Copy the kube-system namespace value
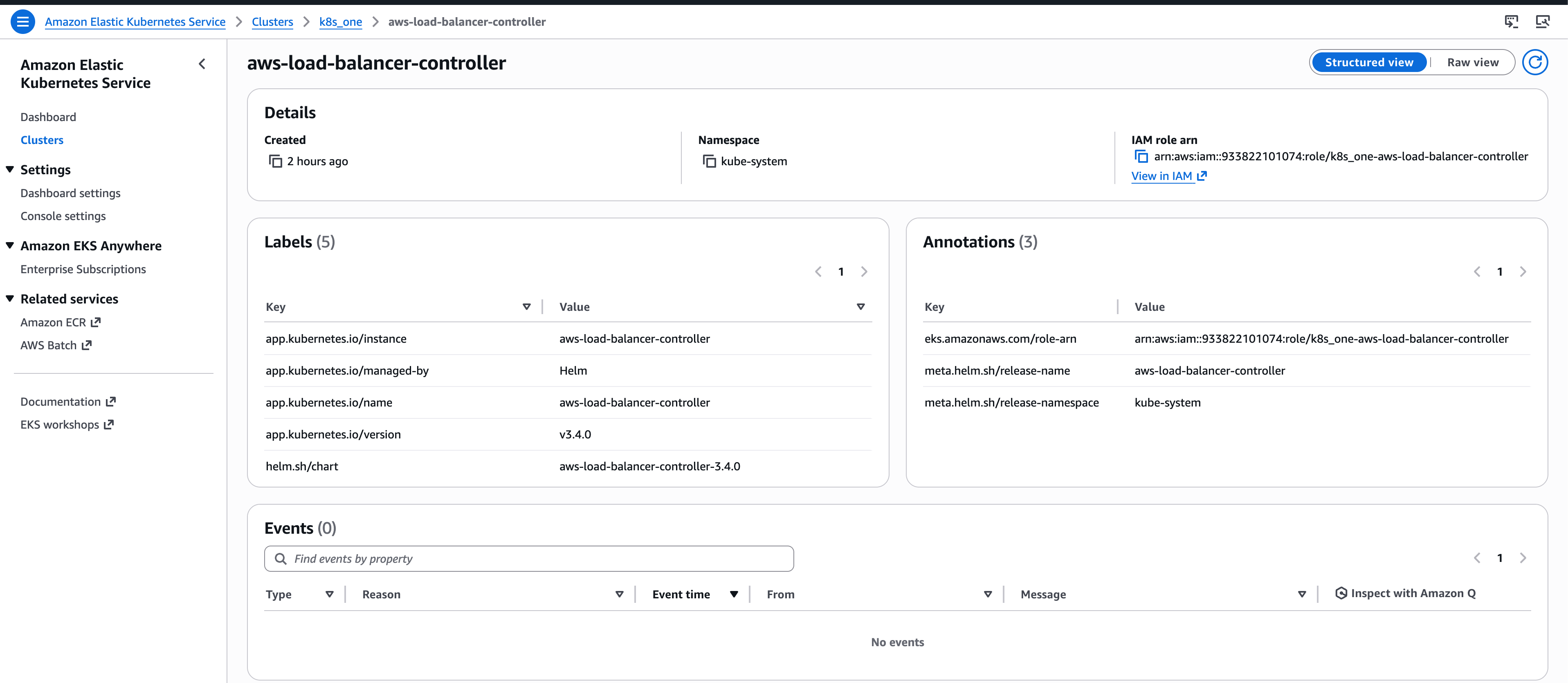 point(709,161)
